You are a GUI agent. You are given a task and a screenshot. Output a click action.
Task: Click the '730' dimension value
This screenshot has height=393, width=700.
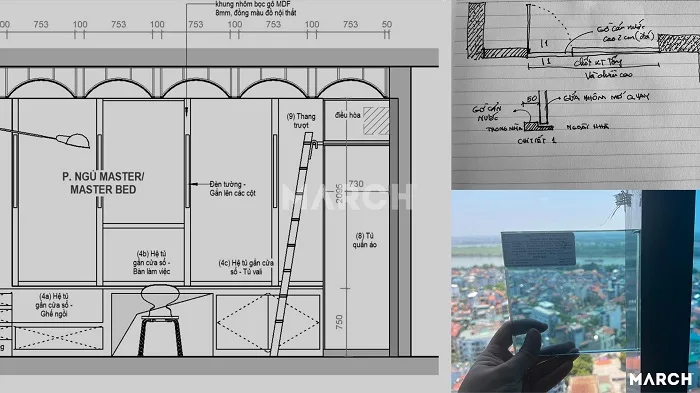click(x=356, y=184)
